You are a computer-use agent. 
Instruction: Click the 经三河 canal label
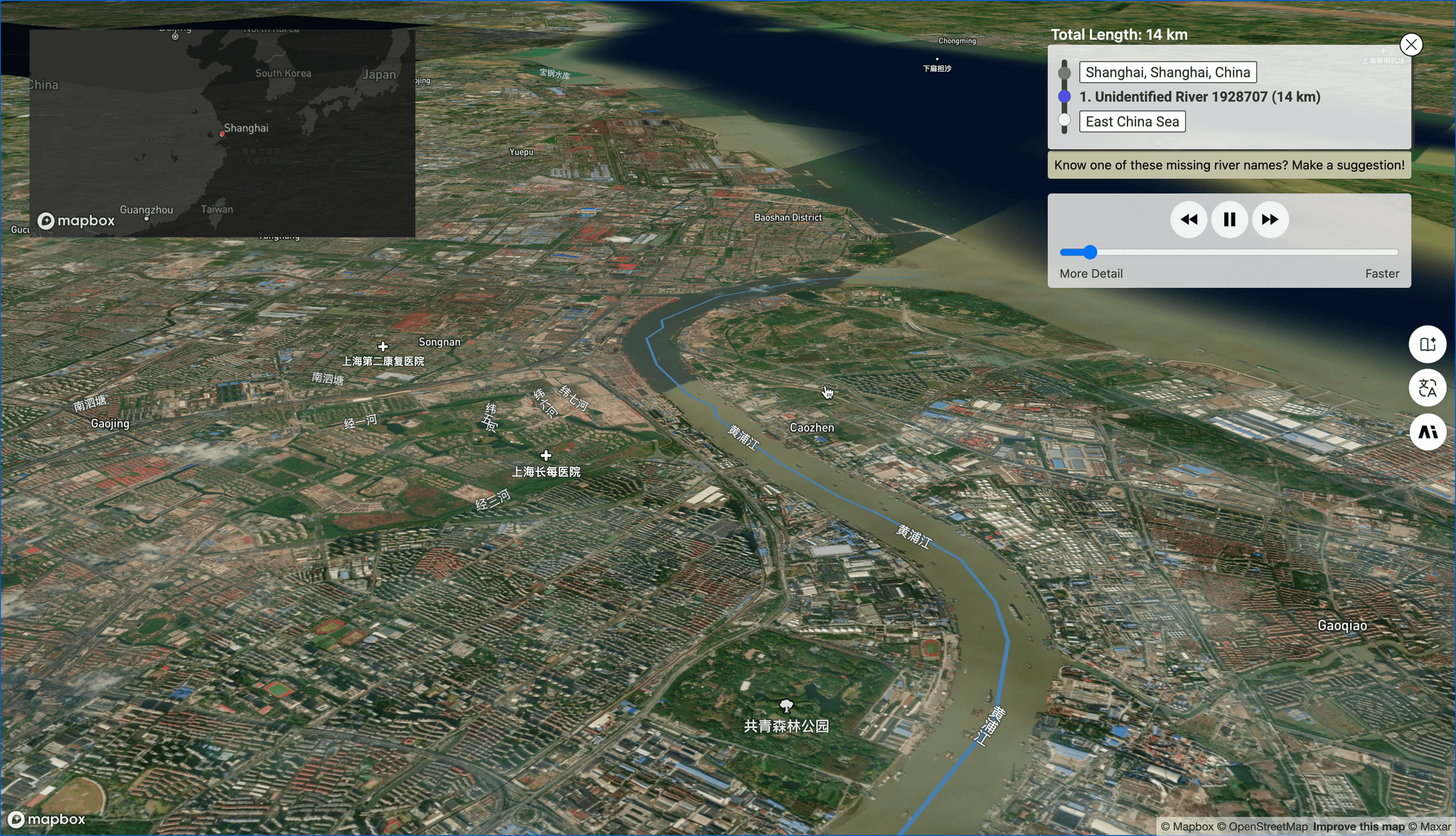(493, 500)
